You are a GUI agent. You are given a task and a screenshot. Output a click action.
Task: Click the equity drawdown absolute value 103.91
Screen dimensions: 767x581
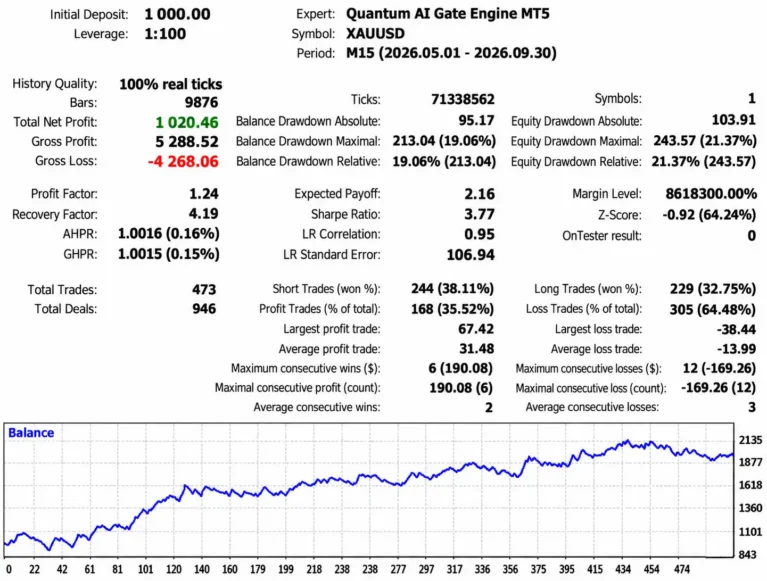click(734, 120)
